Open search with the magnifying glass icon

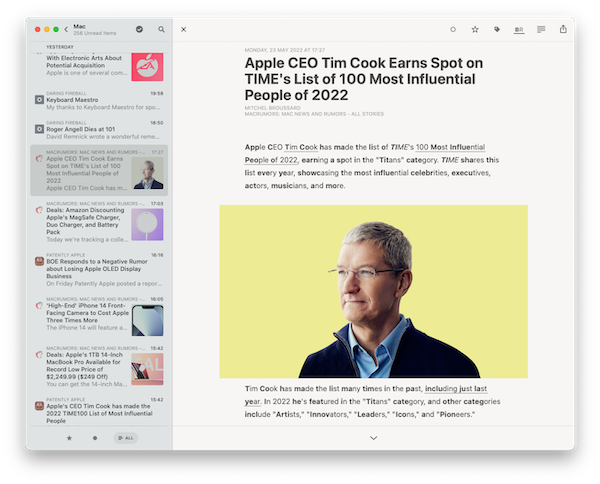(161, 29)
